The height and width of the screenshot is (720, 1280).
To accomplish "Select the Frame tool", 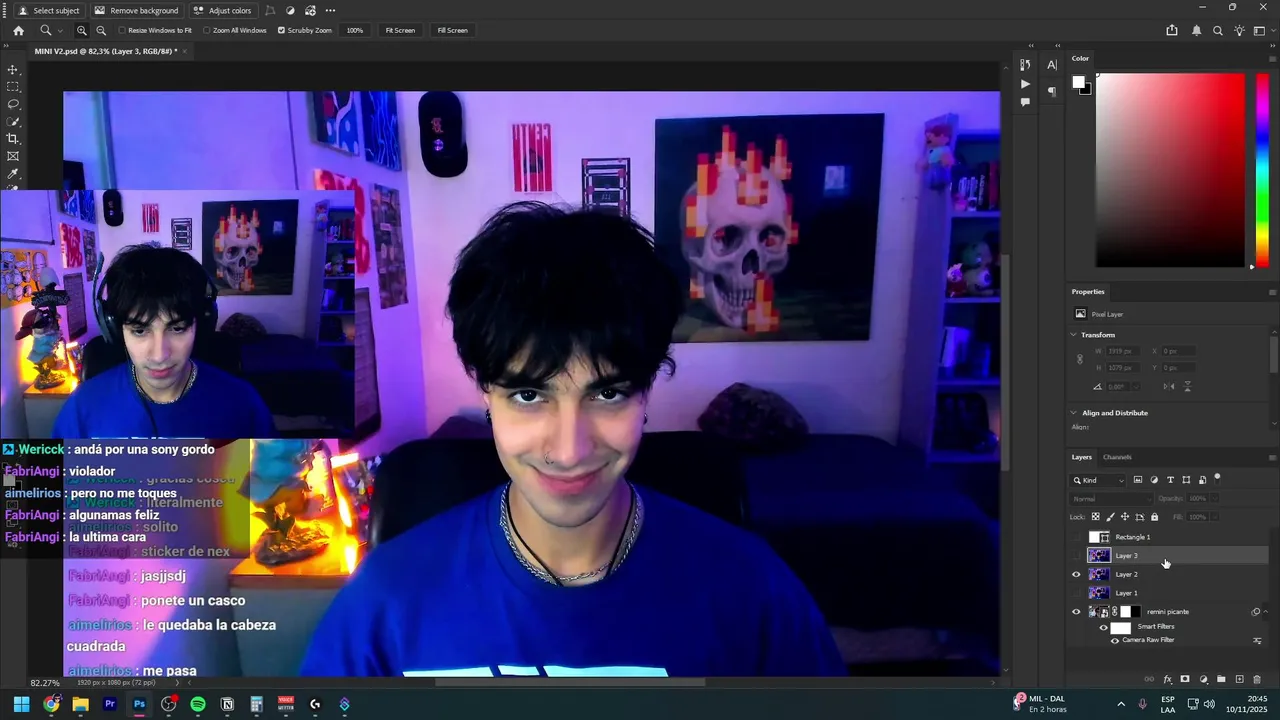I will click(x=13, y=156).
